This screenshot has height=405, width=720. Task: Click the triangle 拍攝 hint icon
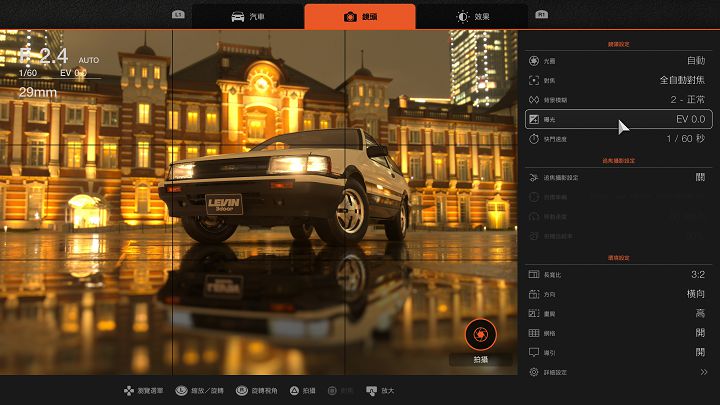(294, 391)
